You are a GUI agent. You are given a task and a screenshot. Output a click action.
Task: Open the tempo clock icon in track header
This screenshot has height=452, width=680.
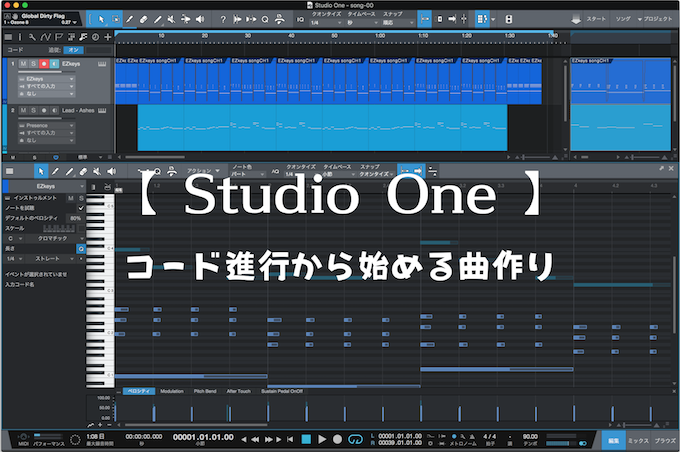(95, 37)
